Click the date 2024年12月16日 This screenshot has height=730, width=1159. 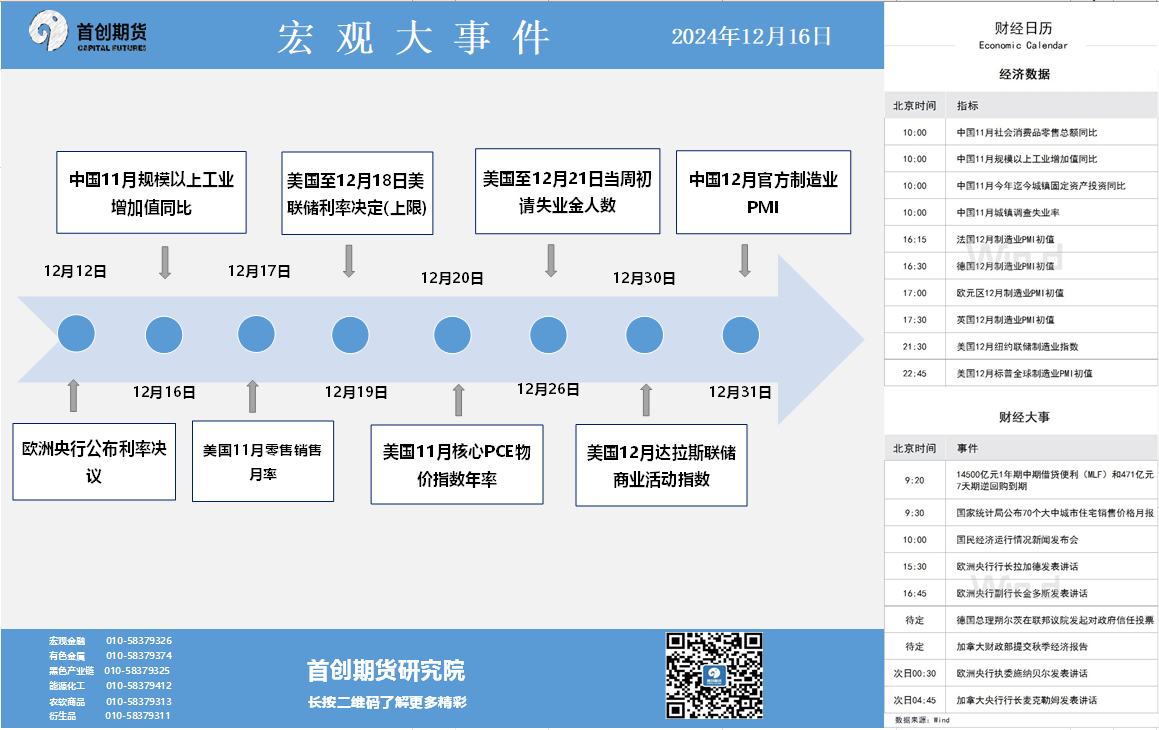coord(751,36)
